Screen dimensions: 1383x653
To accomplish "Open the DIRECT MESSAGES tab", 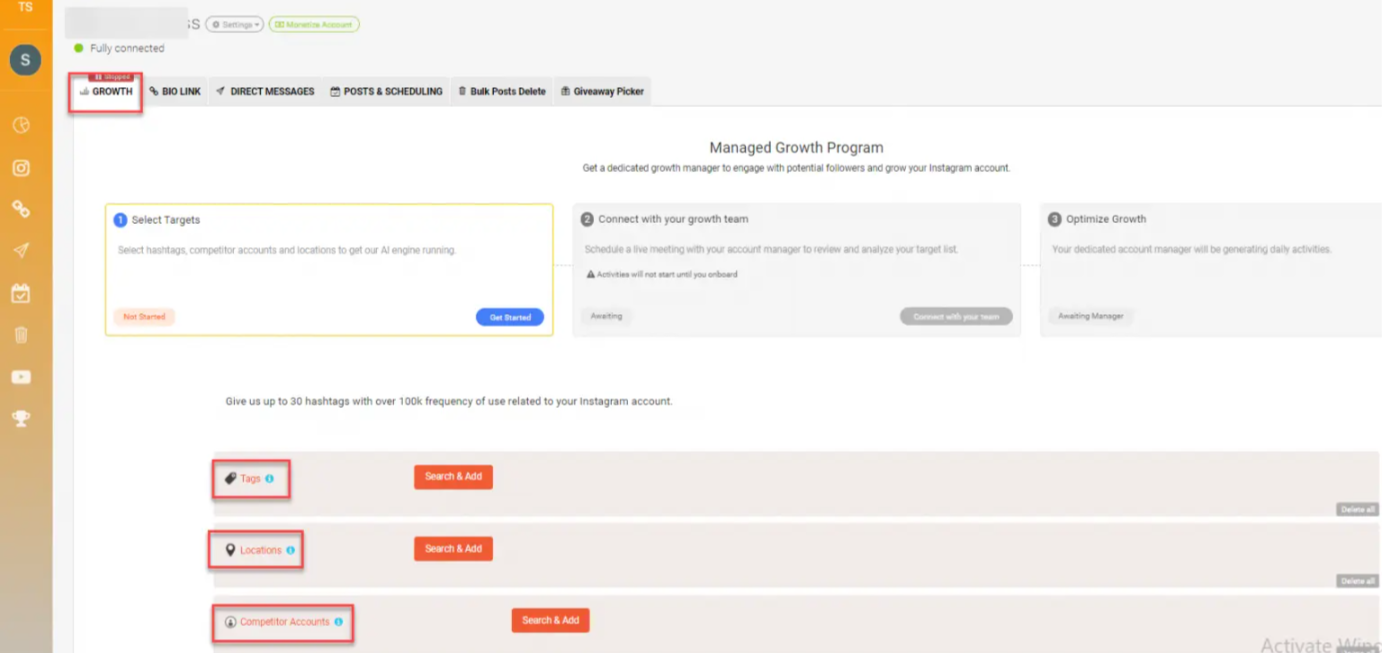I will tap(265, 91).
